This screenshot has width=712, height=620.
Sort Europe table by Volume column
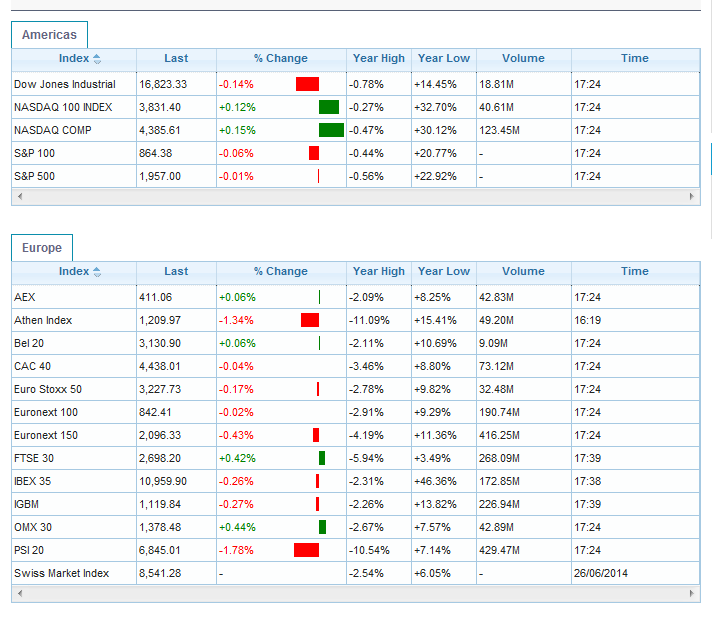coord(523,272)
